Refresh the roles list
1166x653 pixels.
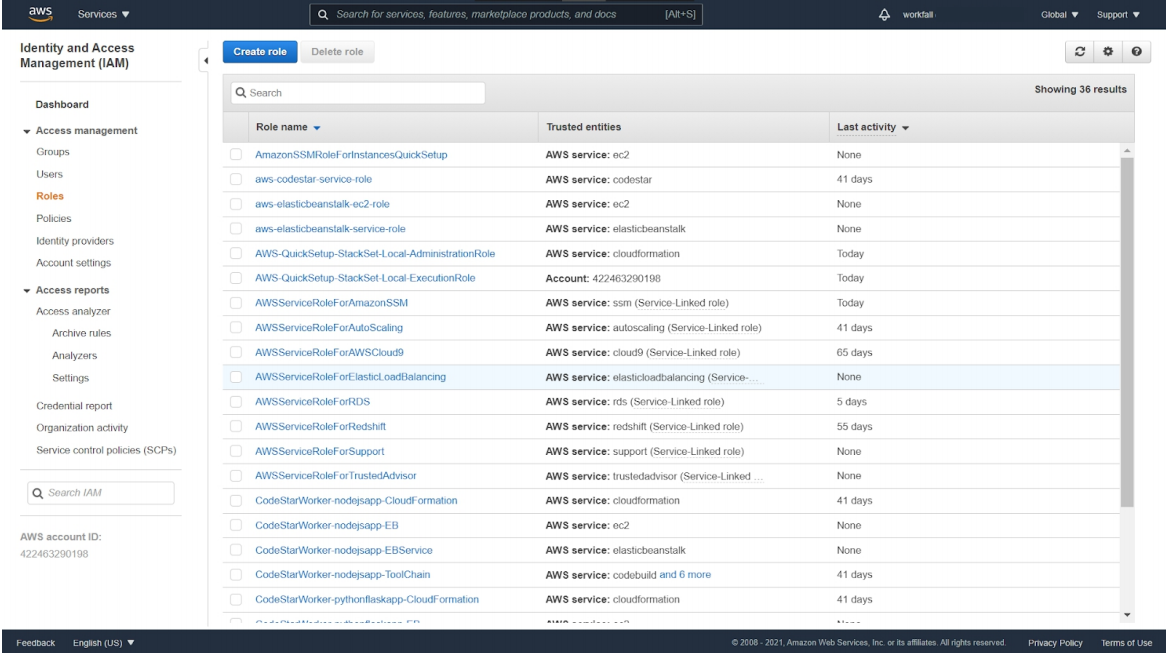pyautogui.click(x=1080, y=51)
